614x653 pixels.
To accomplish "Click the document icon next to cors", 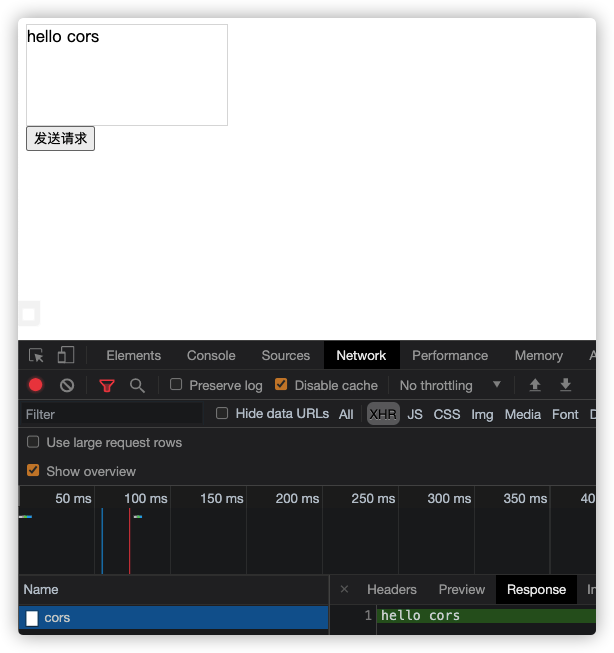I will coord(32,618).
